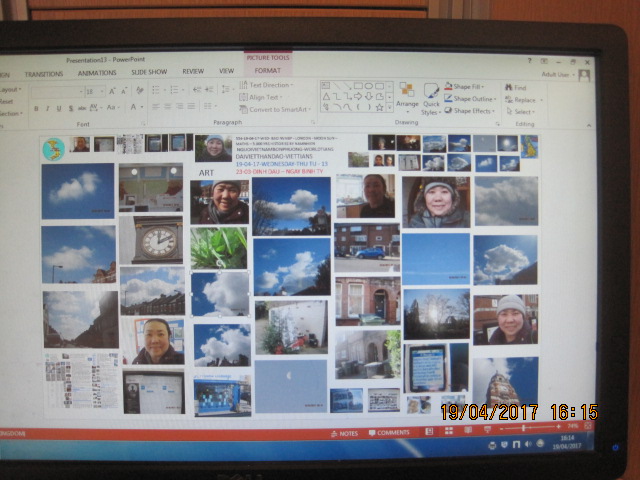Select down arrow shape in gallery

click(369, 96)
